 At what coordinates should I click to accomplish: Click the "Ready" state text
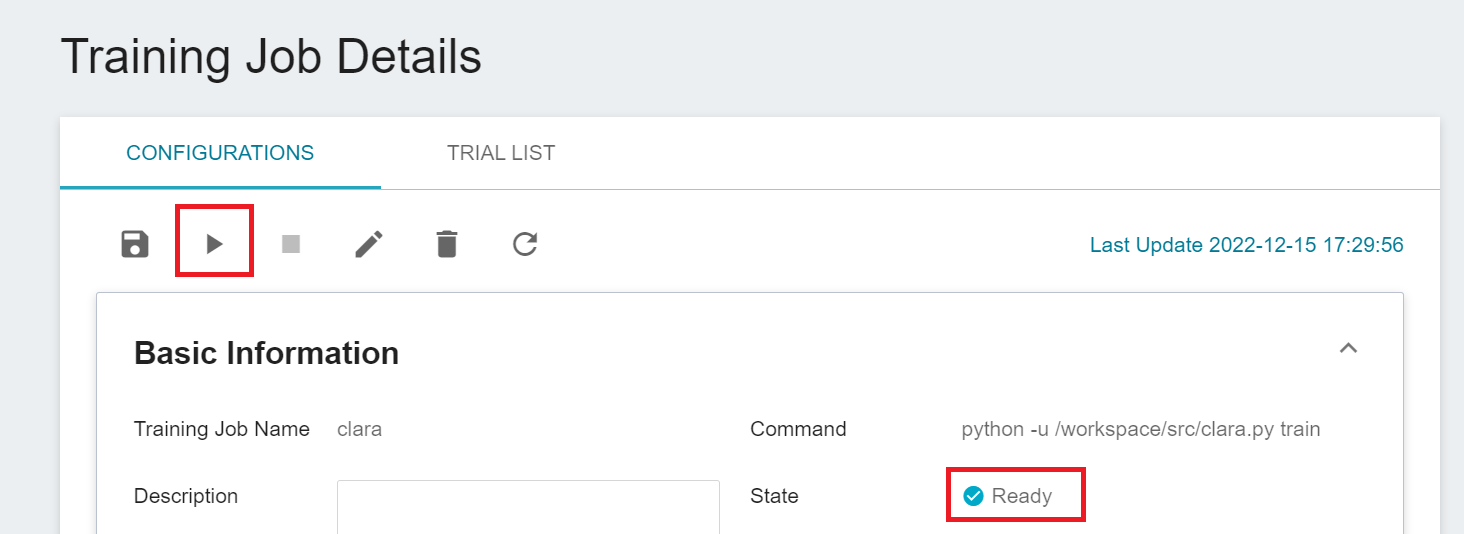coord(1022,496)
